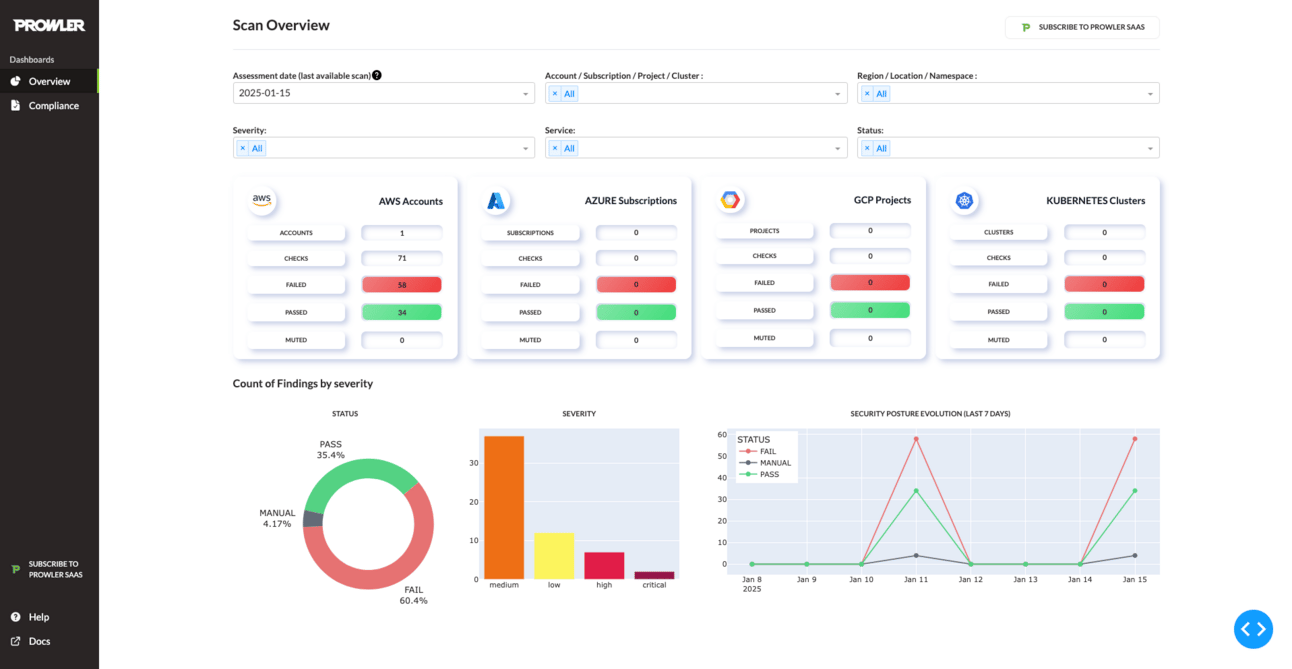Remove All tag in Region filter

click(867, 93)
